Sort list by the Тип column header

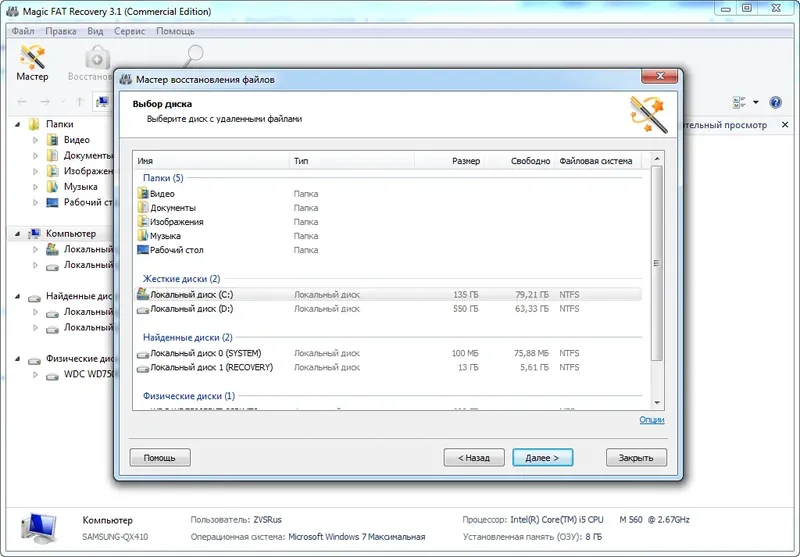(352, 161)
